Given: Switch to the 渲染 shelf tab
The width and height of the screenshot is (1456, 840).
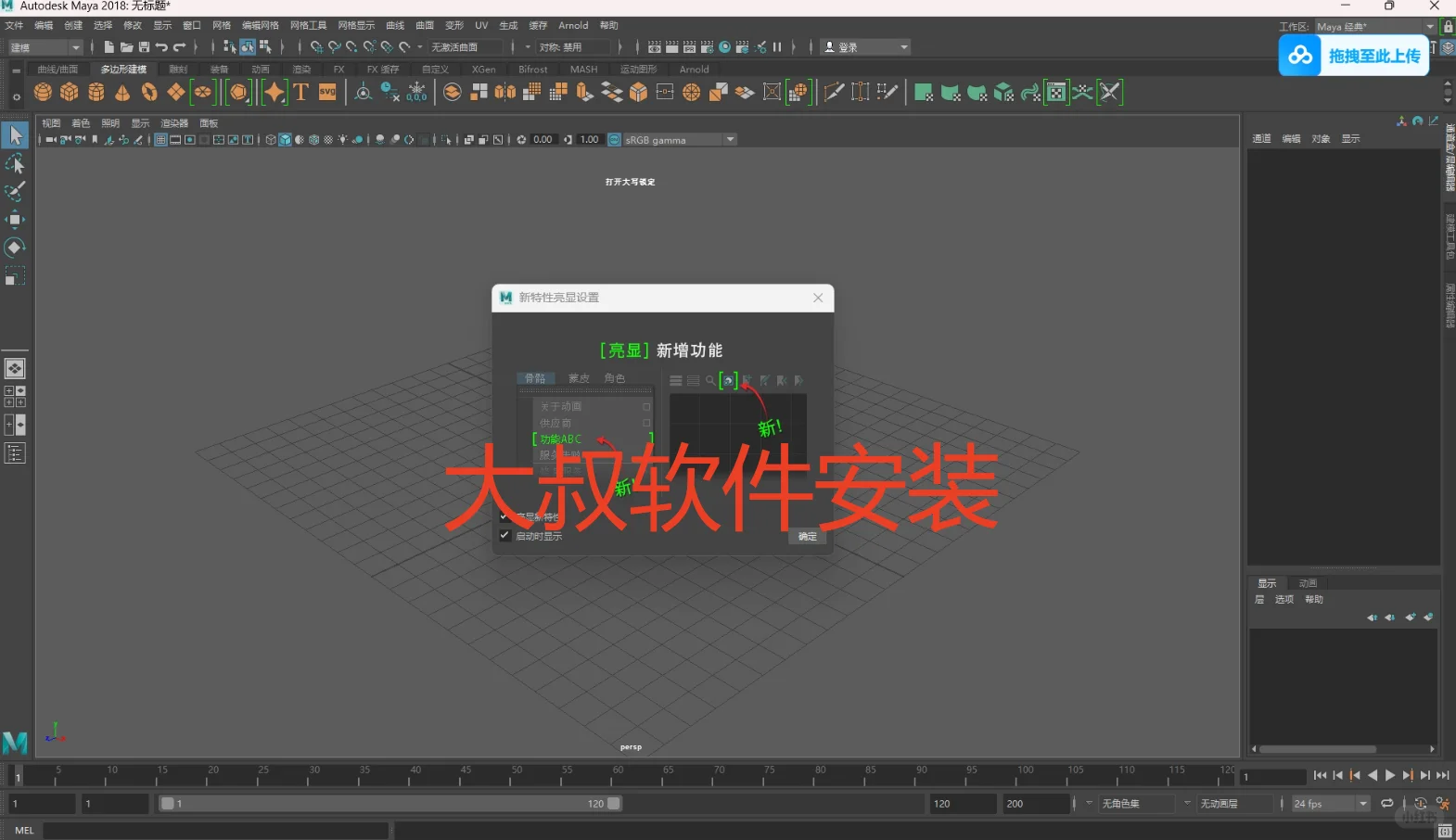Looking at the screenshot, I should [301, 70].
